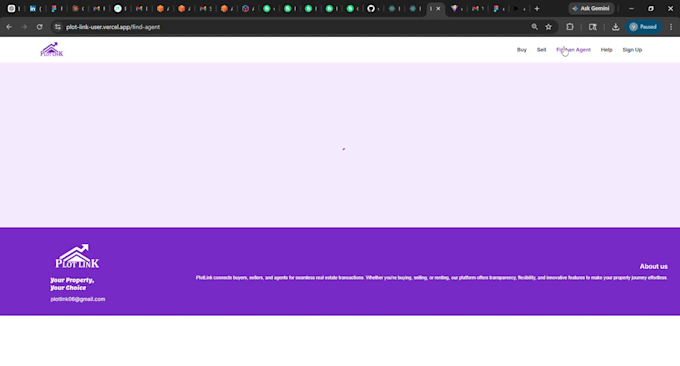This screenshot has width=680, height=366.
Task: Open the Chrome three-dot menu
Action: pos(671,27)
